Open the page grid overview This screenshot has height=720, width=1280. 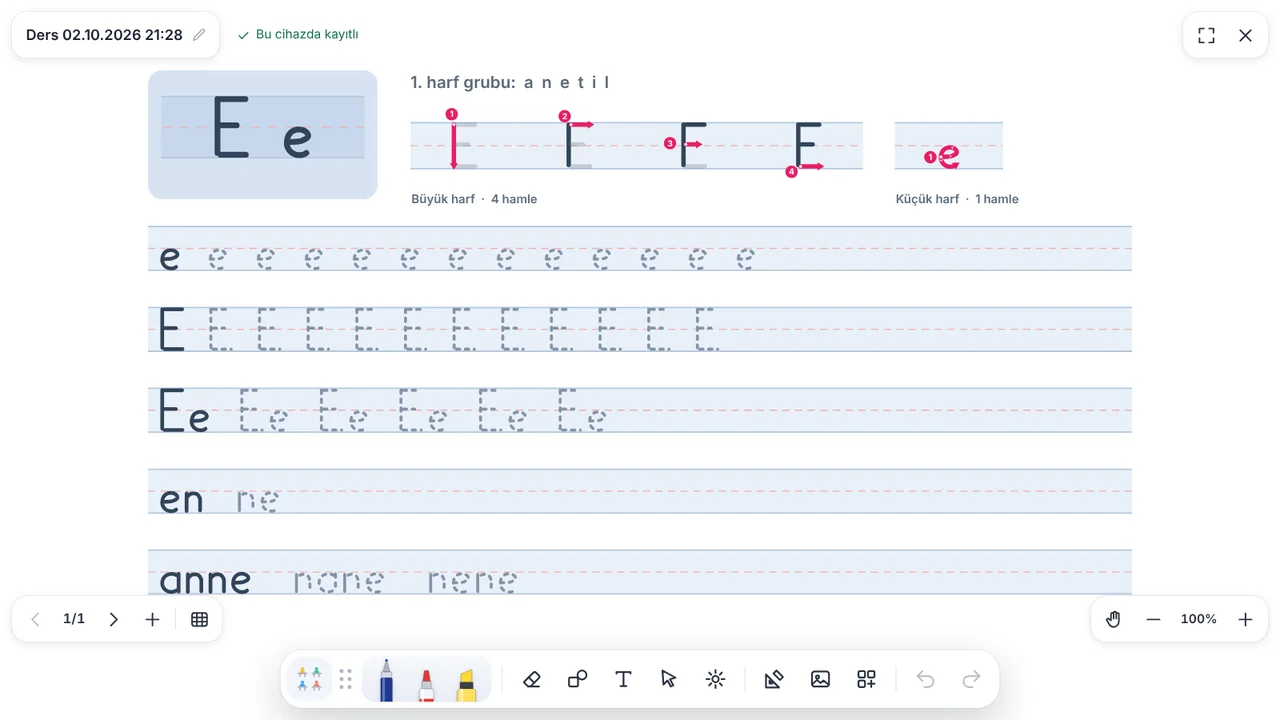click(199, 619)
